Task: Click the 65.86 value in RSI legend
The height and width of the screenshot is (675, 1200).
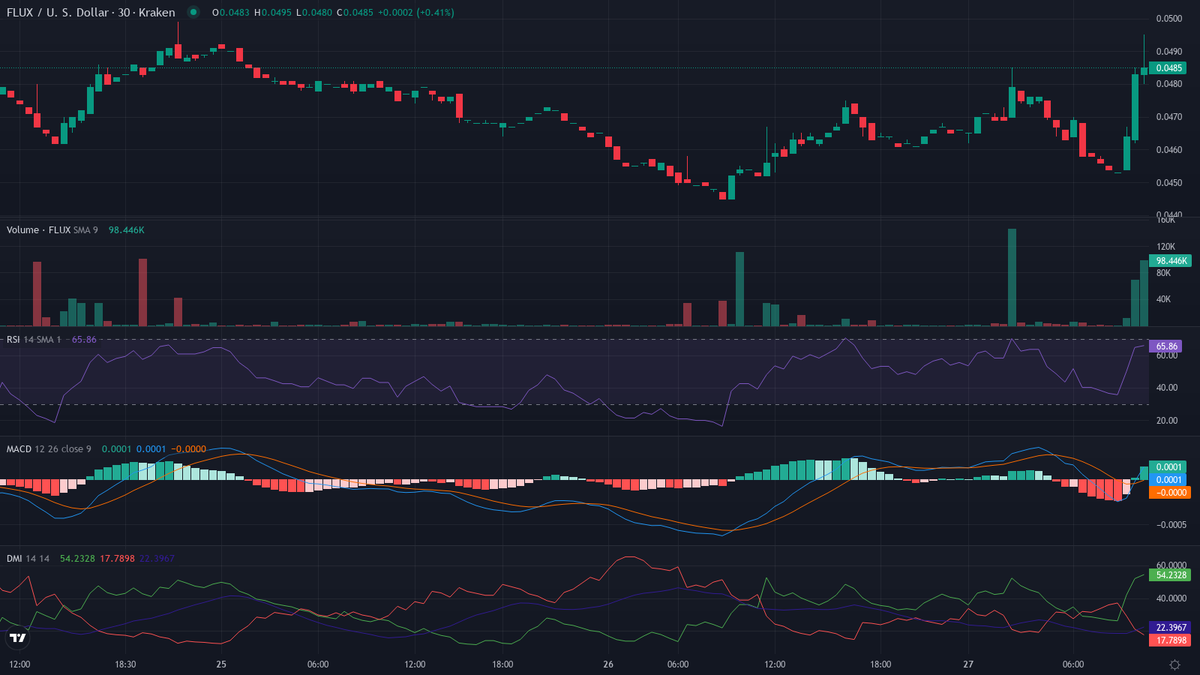Action: 84,340
